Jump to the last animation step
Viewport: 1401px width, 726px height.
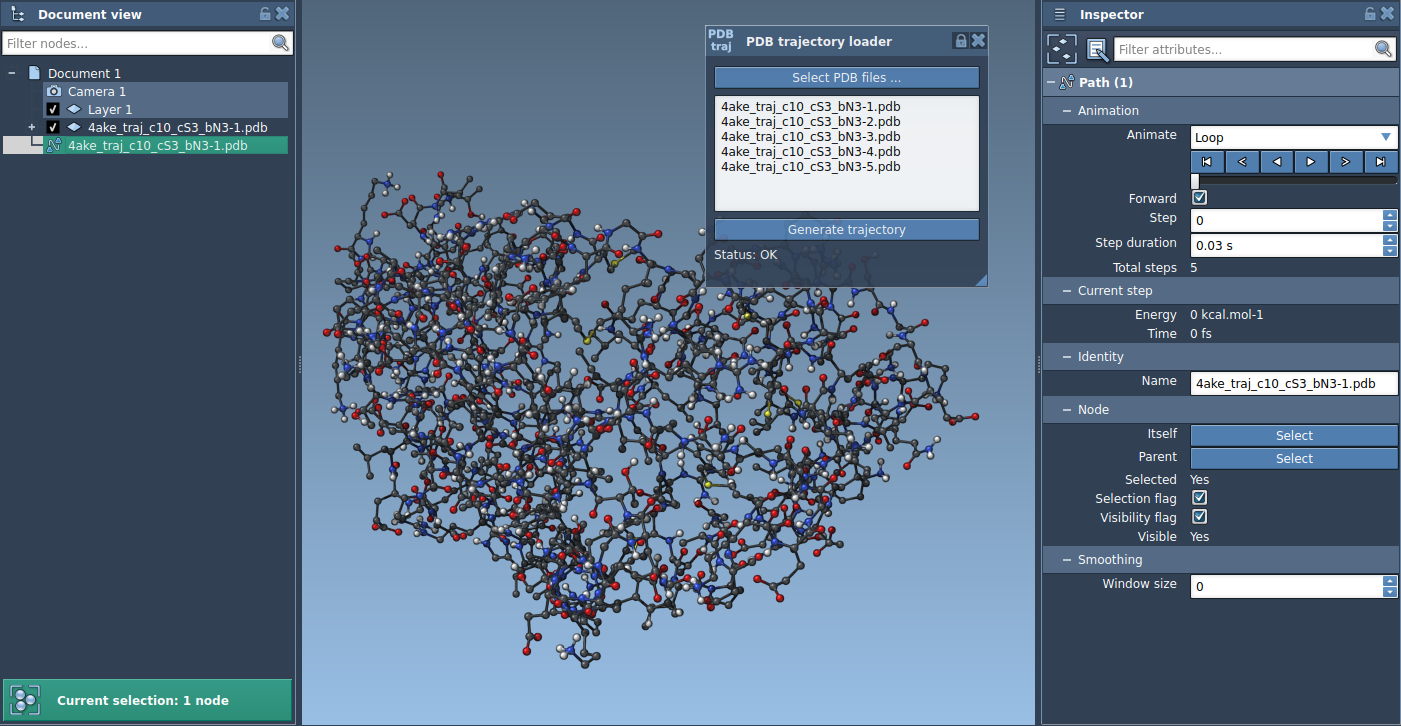coord(1381,161)
